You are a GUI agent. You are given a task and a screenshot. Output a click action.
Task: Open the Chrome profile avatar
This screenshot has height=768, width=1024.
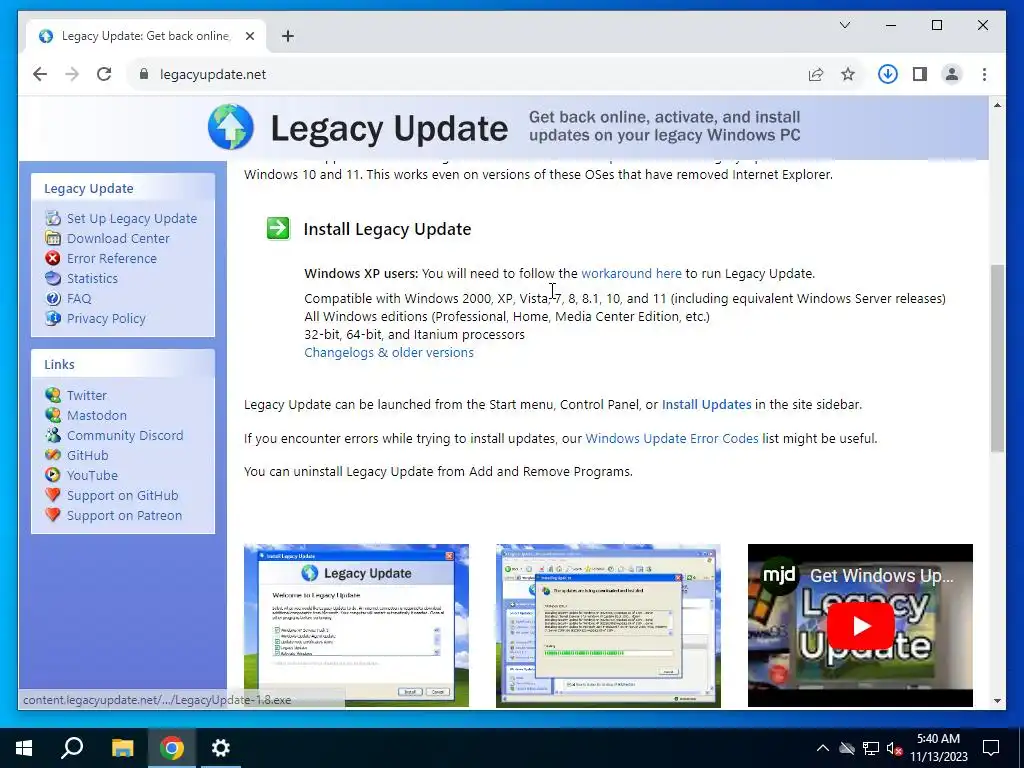point(952,74)
